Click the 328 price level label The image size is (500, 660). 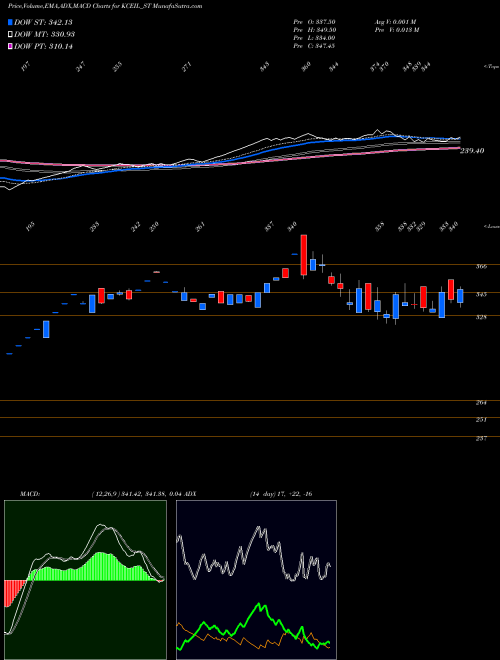coord(481,317)
